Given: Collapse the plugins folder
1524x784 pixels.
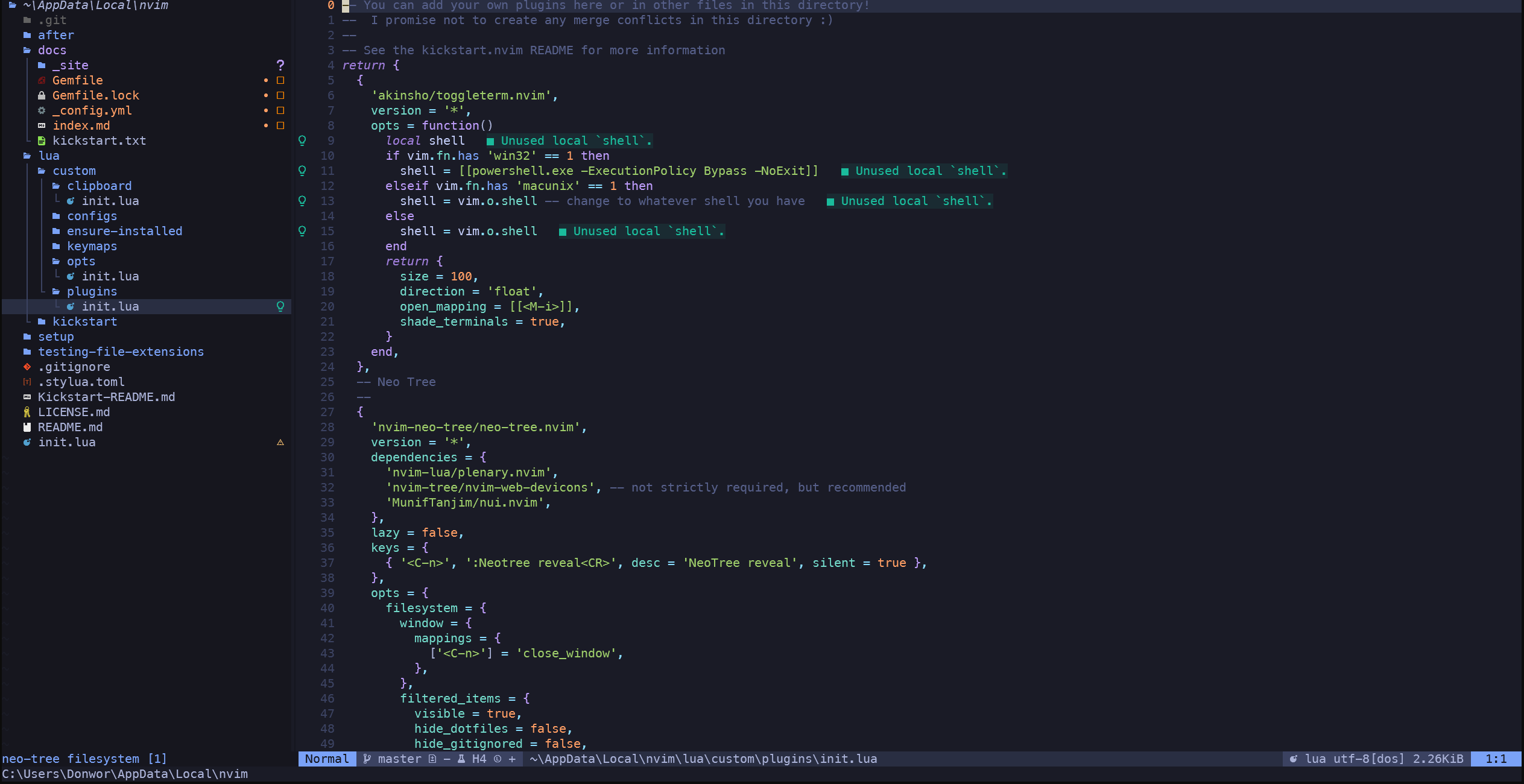Looking at the screenshot, I should [92, 291].
